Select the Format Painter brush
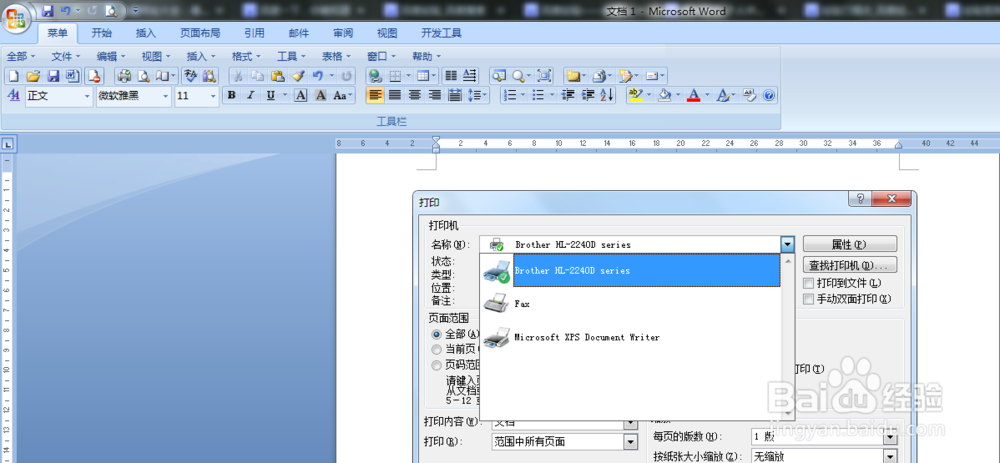 point(298,77)
